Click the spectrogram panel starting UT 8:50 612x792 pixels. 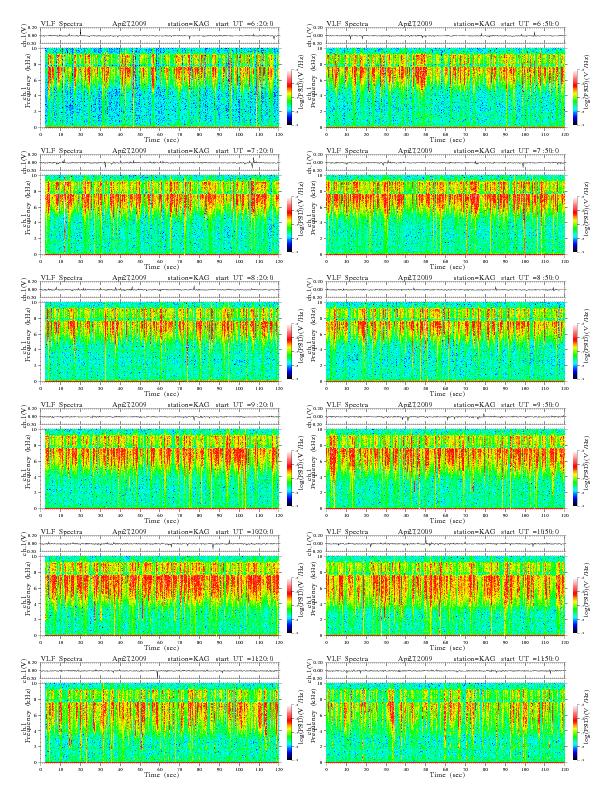[445, 341]
